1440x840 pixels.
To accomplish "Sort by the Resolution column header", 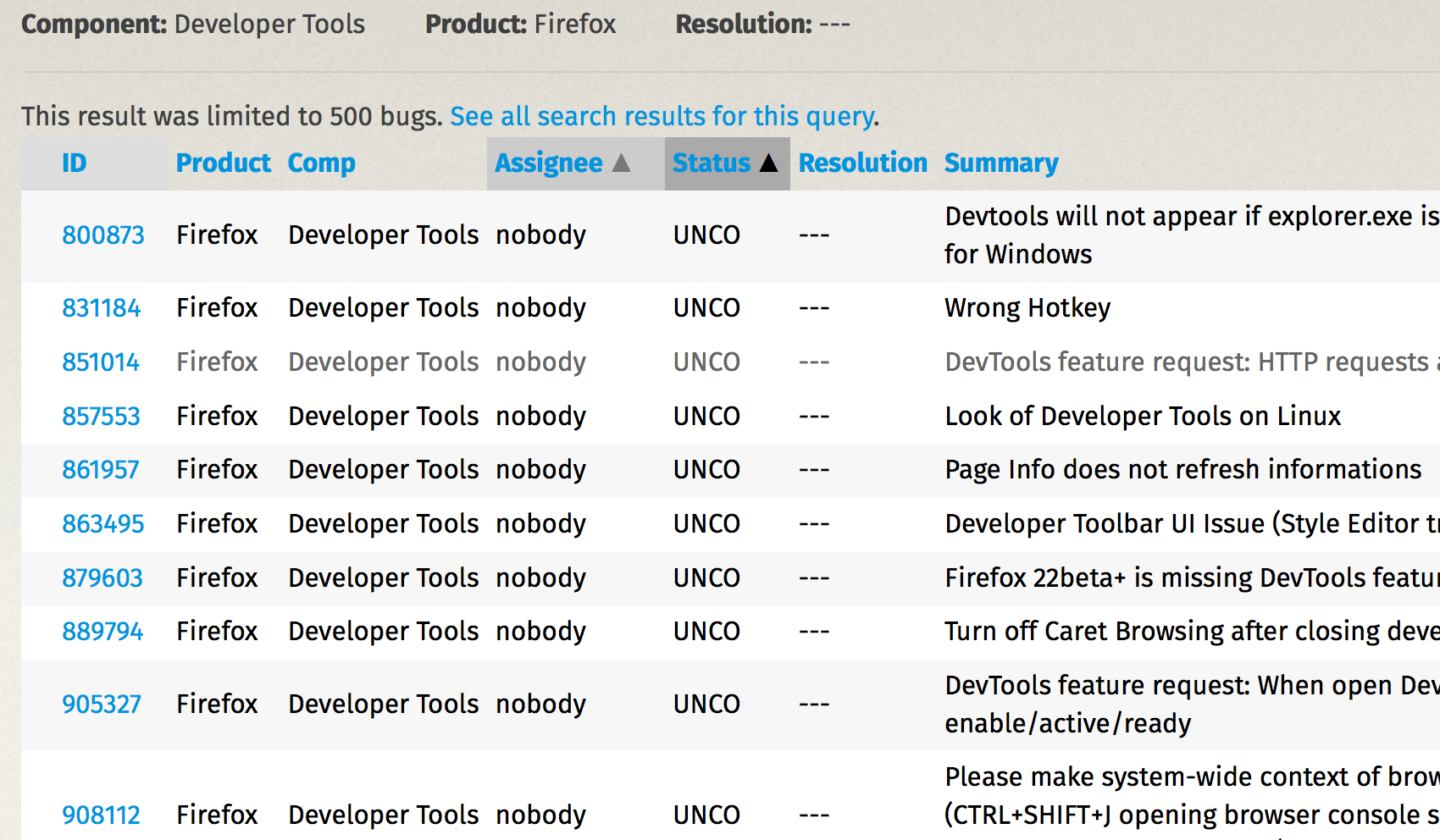I will (x=863, y=163).
